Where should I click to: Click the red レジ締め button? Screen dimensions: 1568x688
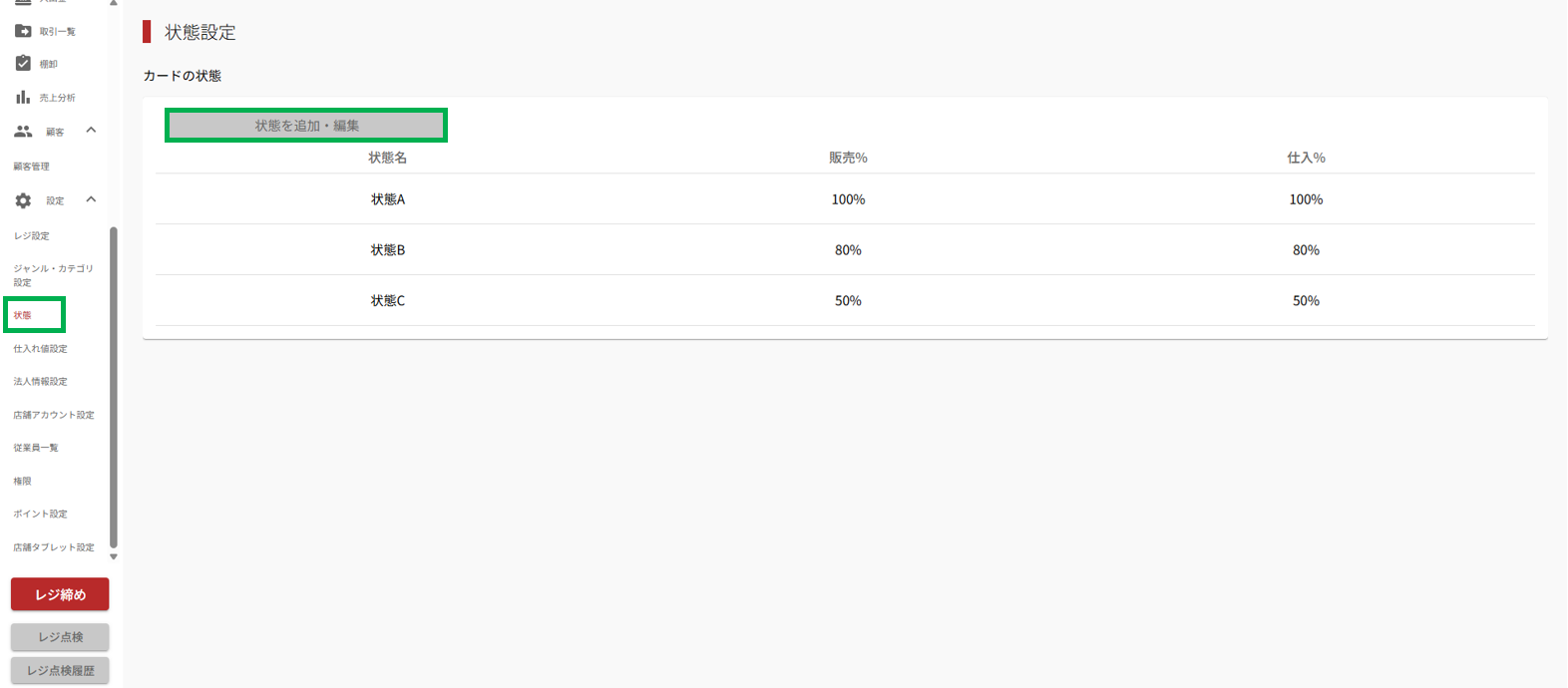click(60, 594)
